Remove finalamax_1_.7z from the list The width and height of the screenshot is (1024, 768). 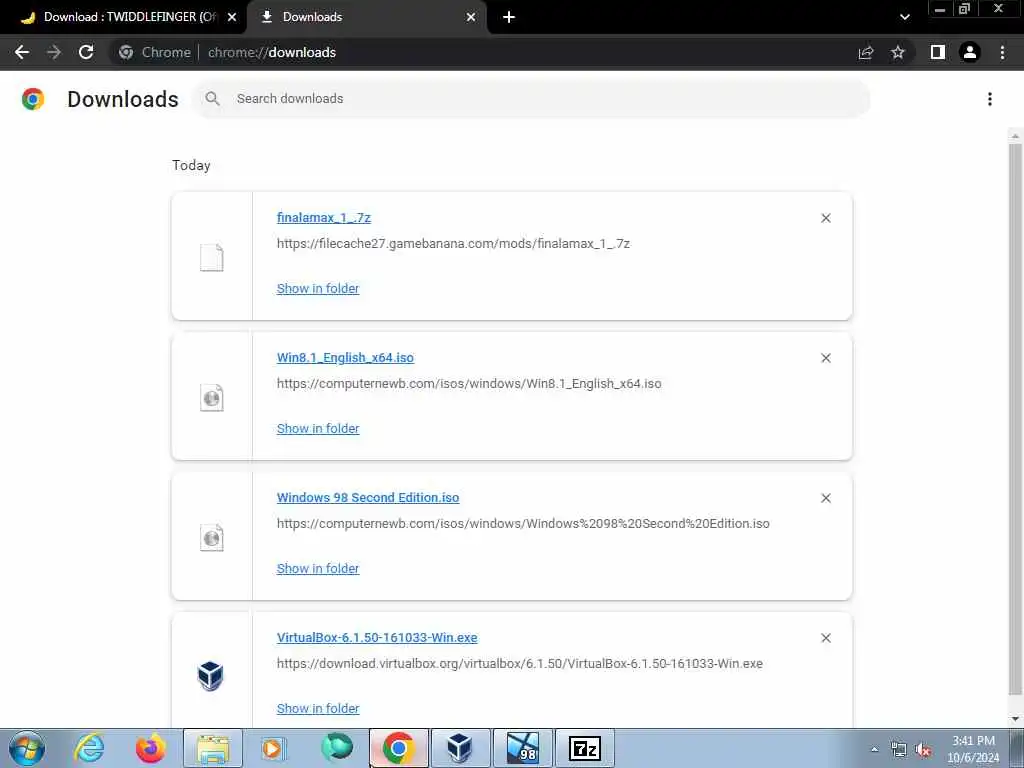click(x=826, y=218)
